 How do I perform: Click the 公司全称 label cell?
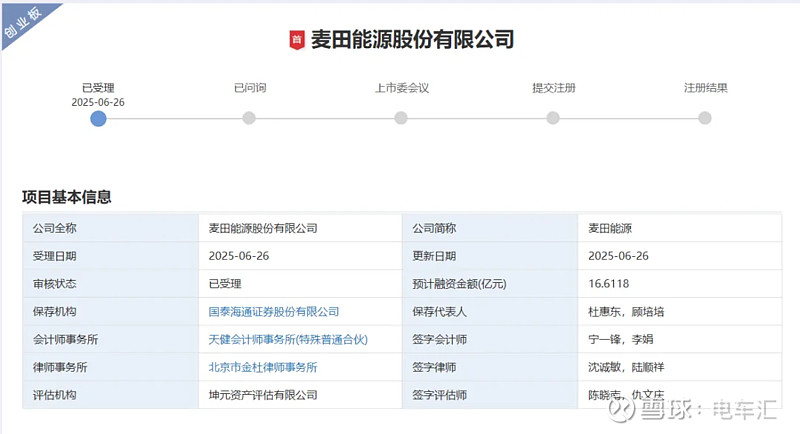coord(110,228)
